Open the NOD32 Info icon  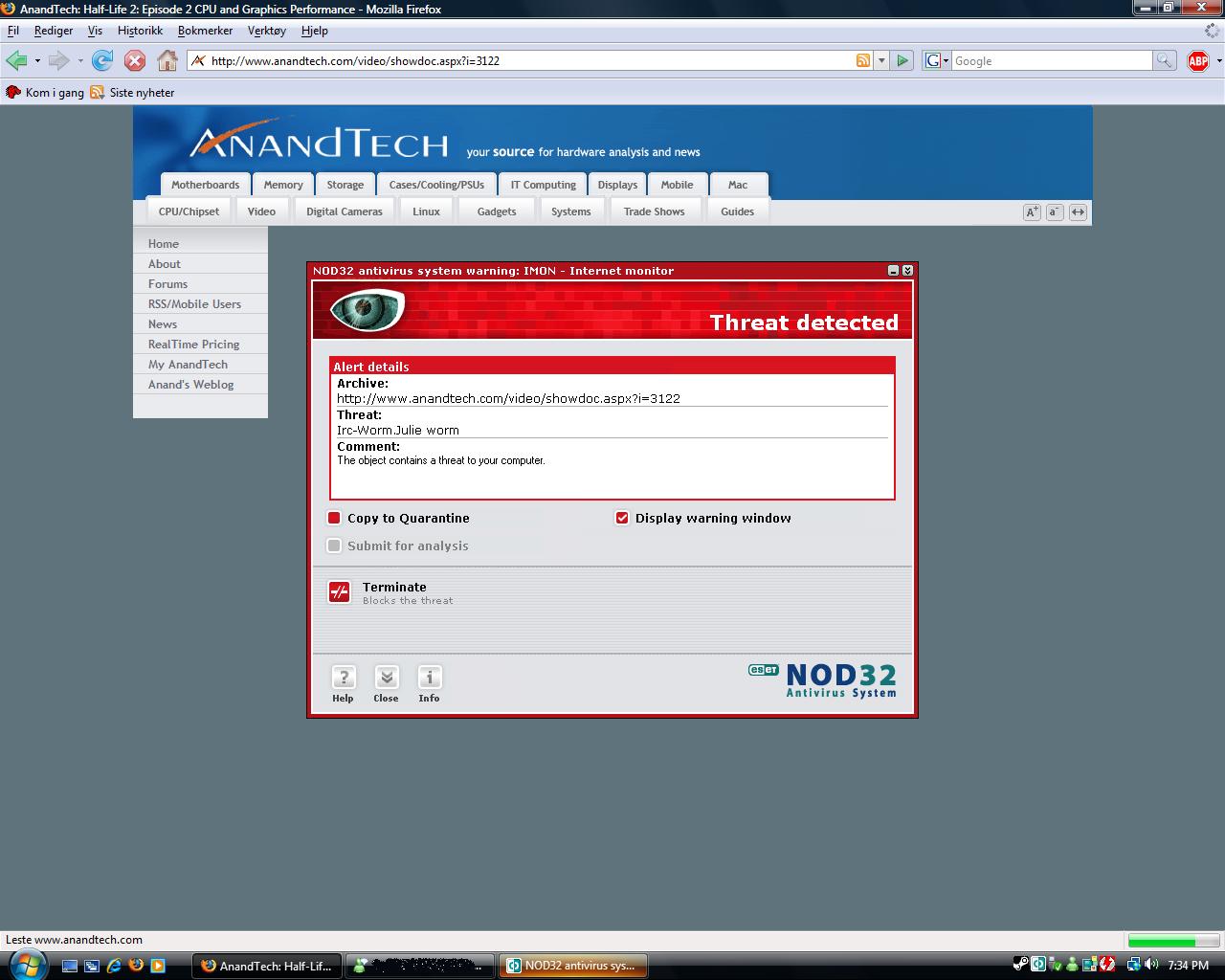point(430,678)
